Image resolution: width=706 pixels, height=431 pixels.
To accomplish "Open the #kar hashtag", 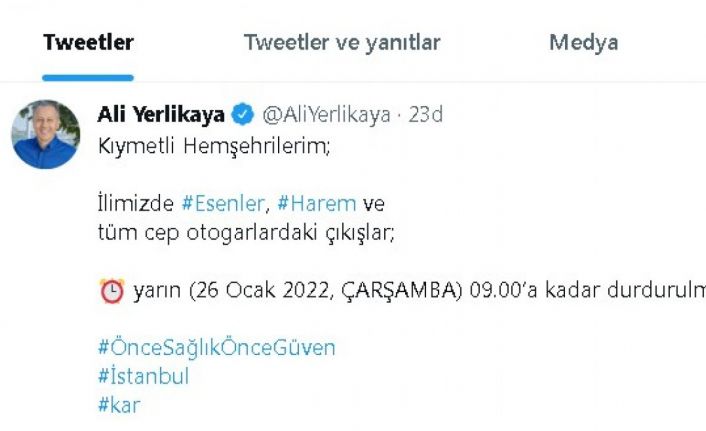I will 119,405.
